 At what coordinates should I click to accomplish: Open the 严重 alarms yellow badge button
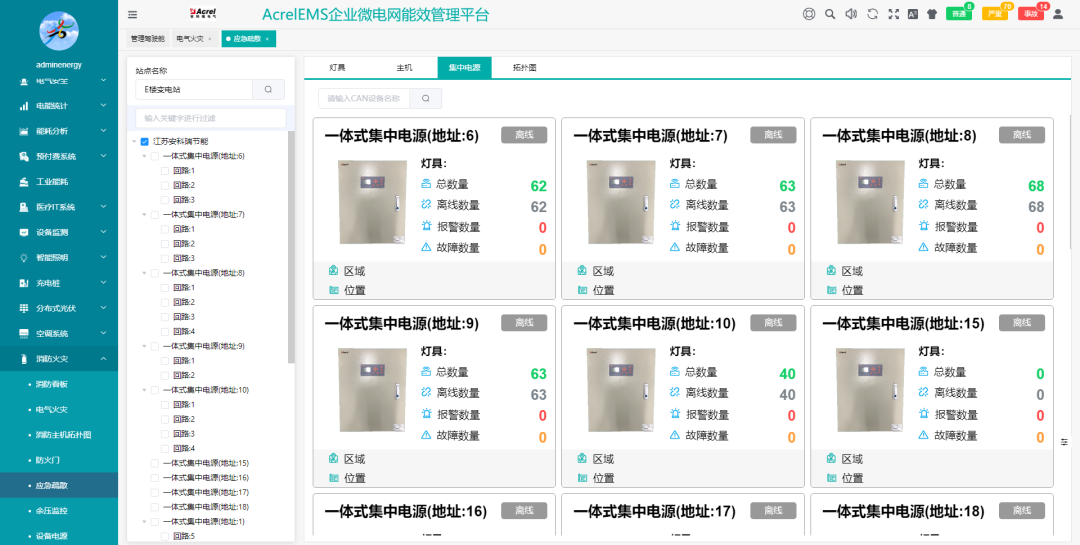pyautogui.click(x=995, y=14)
